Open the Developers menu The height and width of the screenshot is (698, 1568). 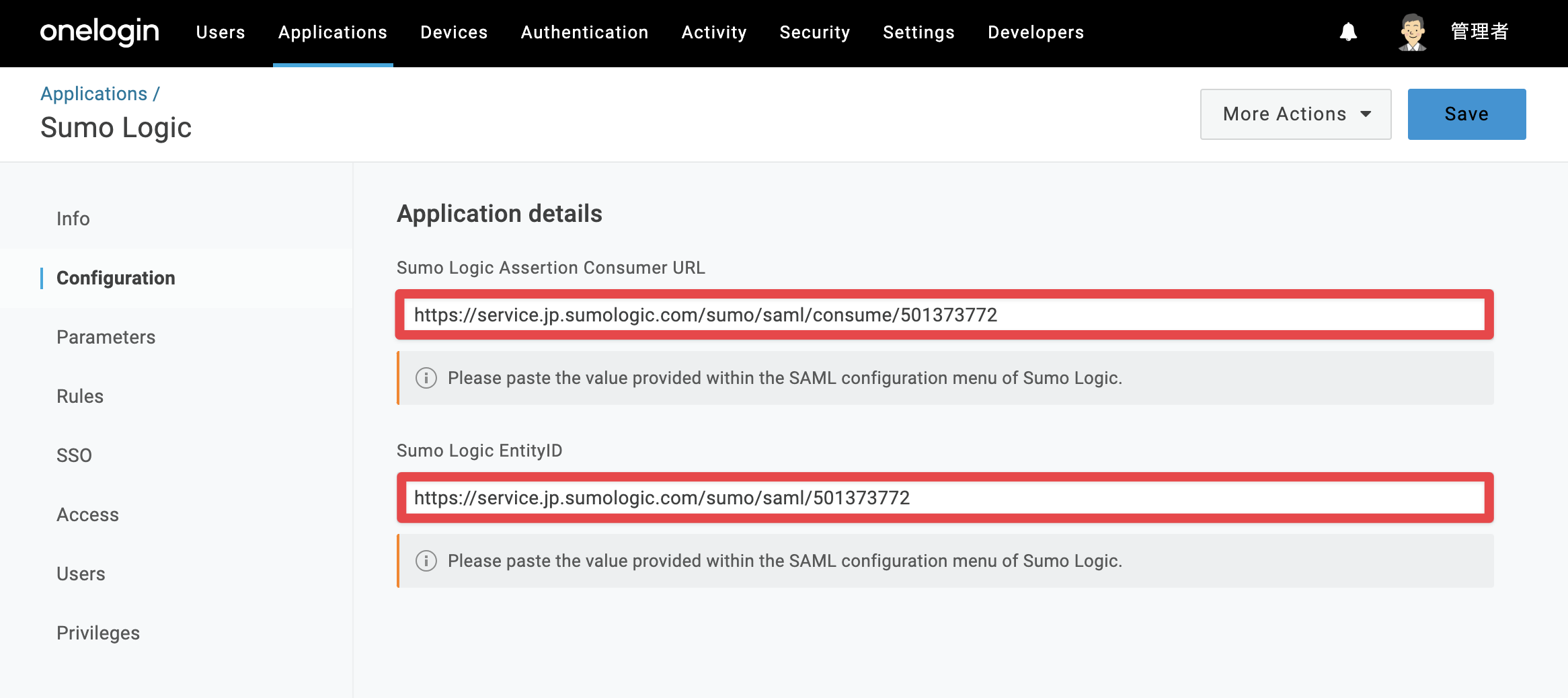coord(1035,32)
